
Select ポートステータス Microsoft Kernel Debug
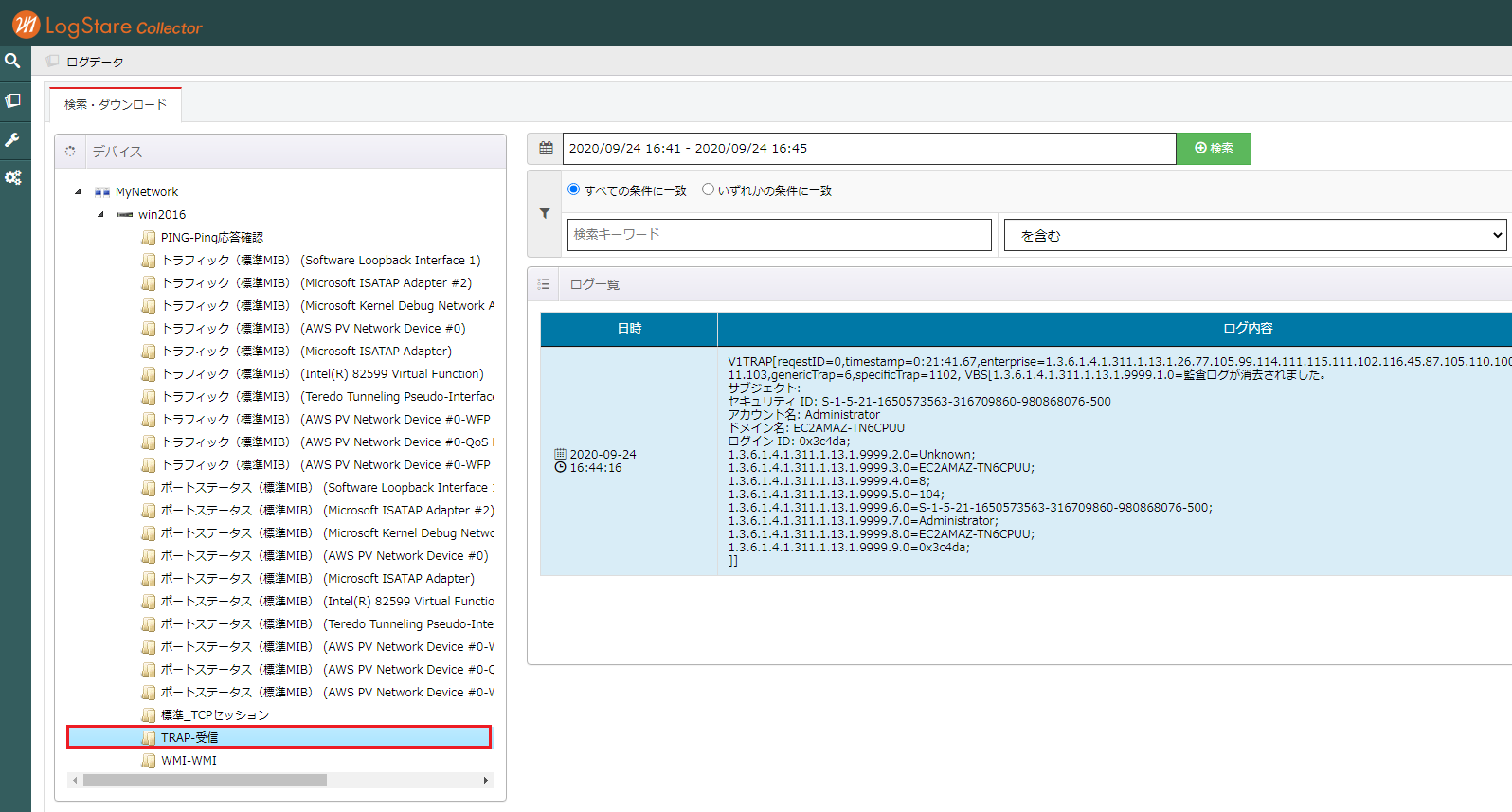pos(328,532)
